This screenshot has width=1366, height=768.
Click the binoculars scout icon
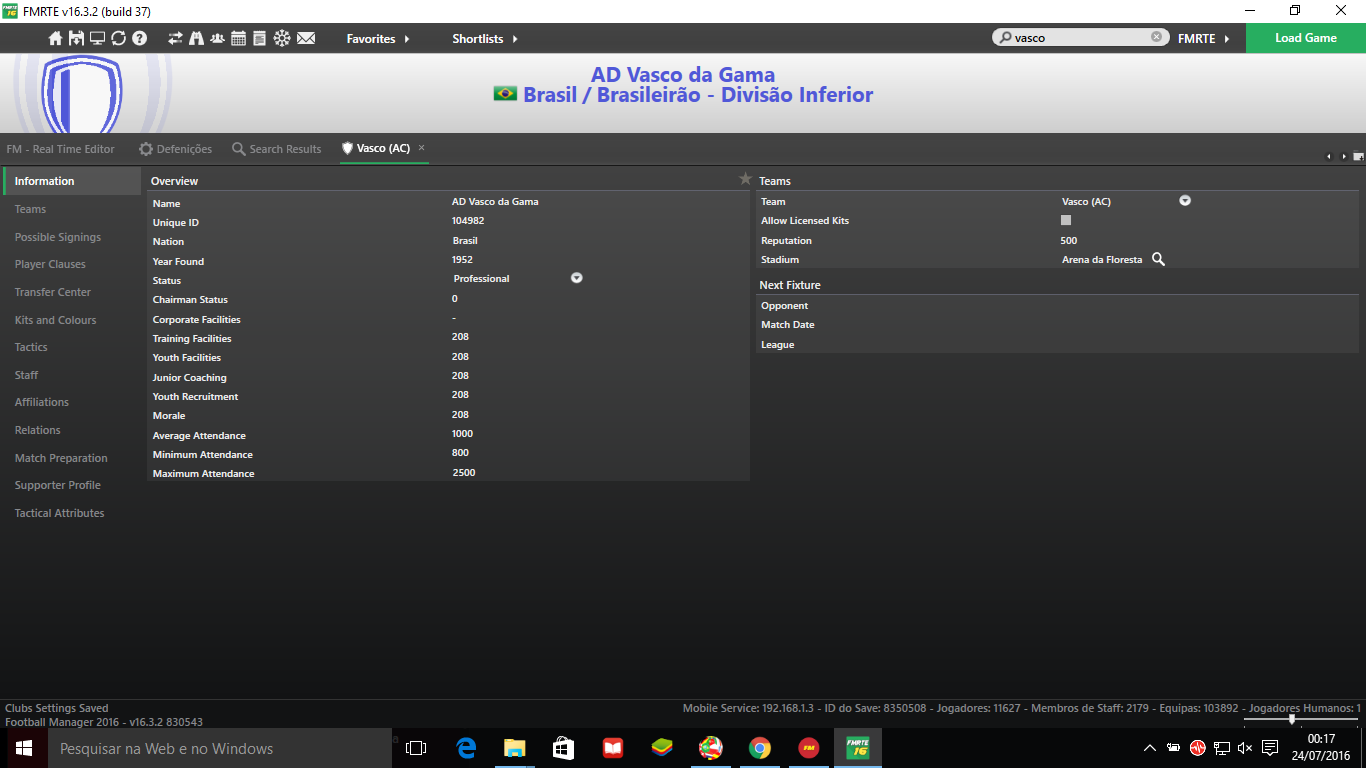[196, 38]
